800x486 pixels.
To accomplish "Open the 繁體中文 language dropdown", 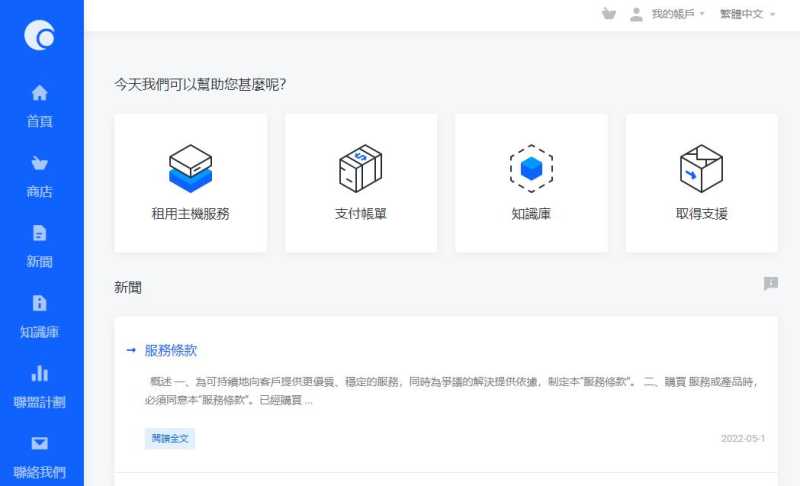I will [747, 14].
